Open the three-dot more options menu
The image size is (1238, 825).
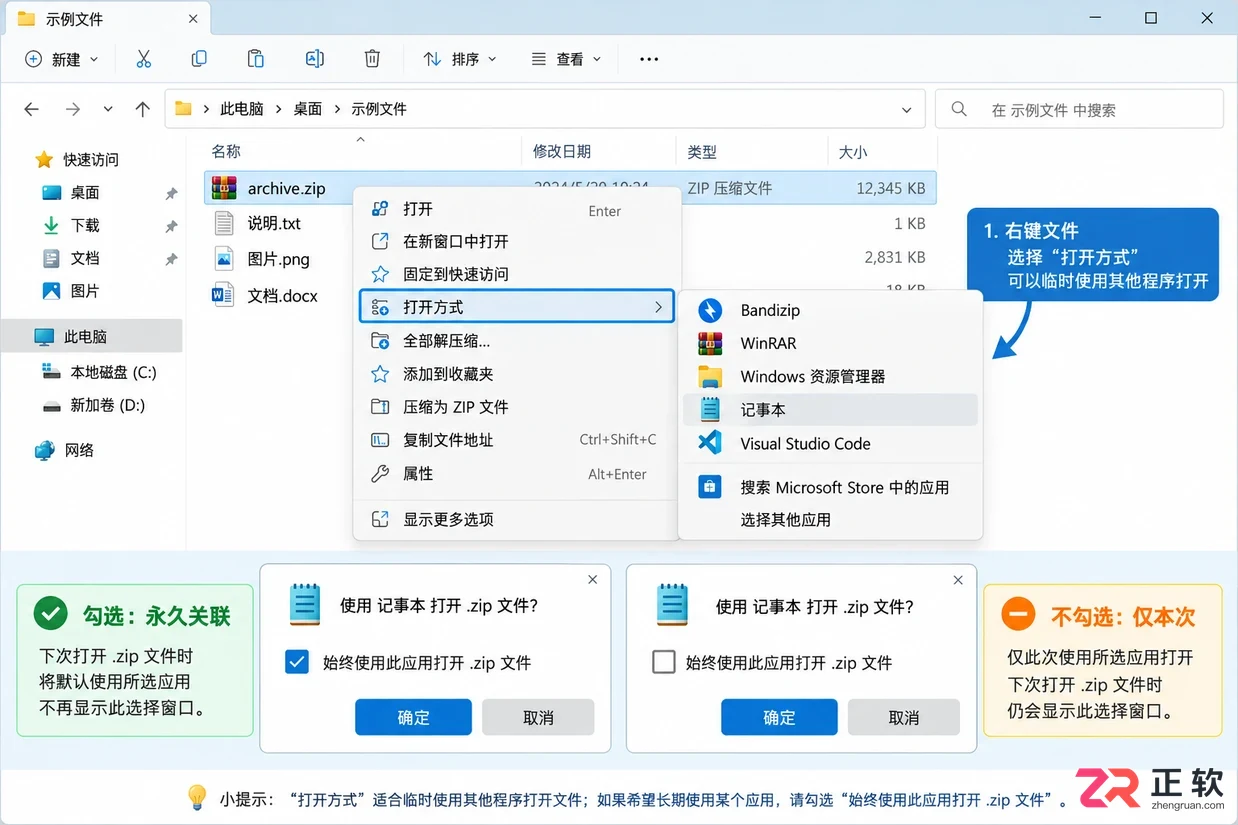(649, 59)
